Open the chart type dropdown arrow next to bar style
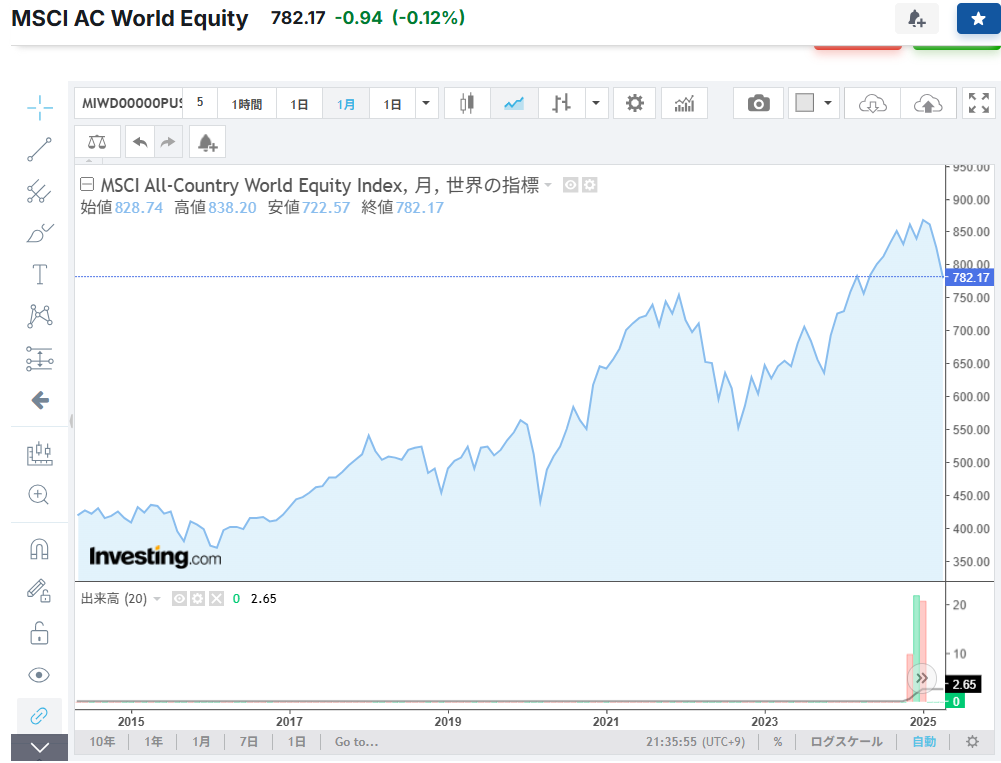 597,103
